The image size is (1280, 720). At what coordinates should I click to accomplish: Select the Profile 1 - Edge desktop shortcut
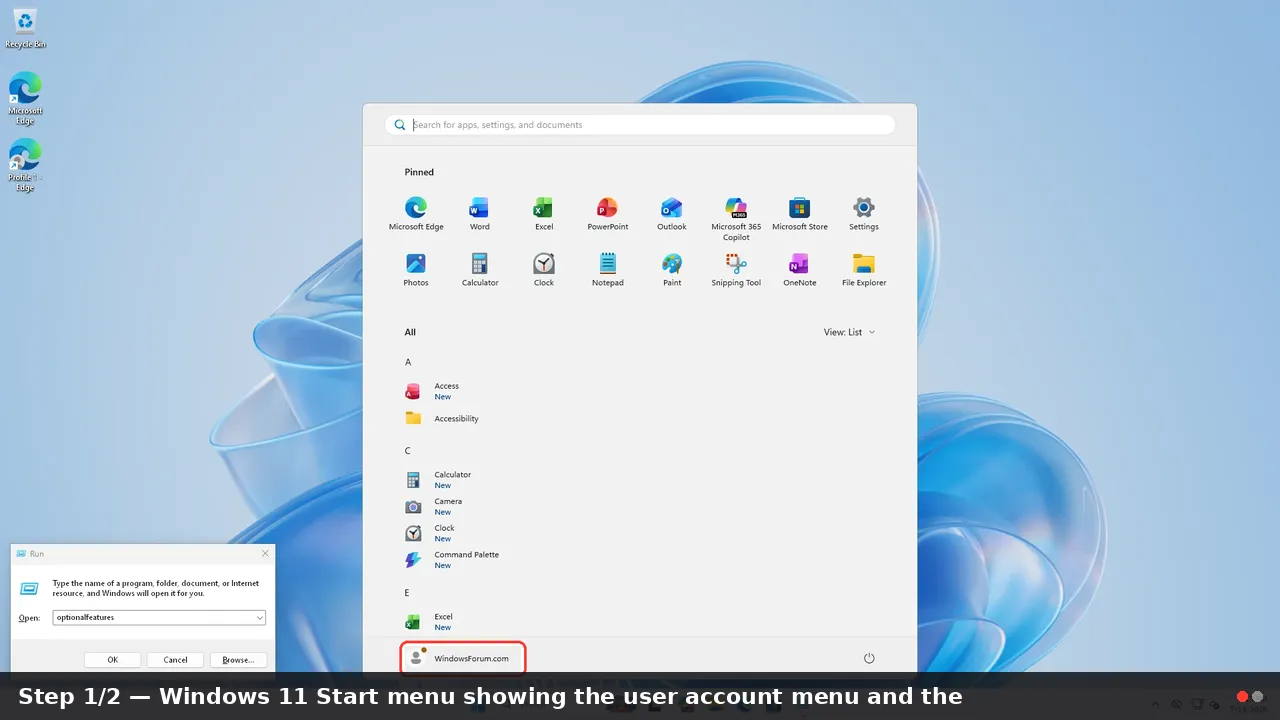(25, 165)
